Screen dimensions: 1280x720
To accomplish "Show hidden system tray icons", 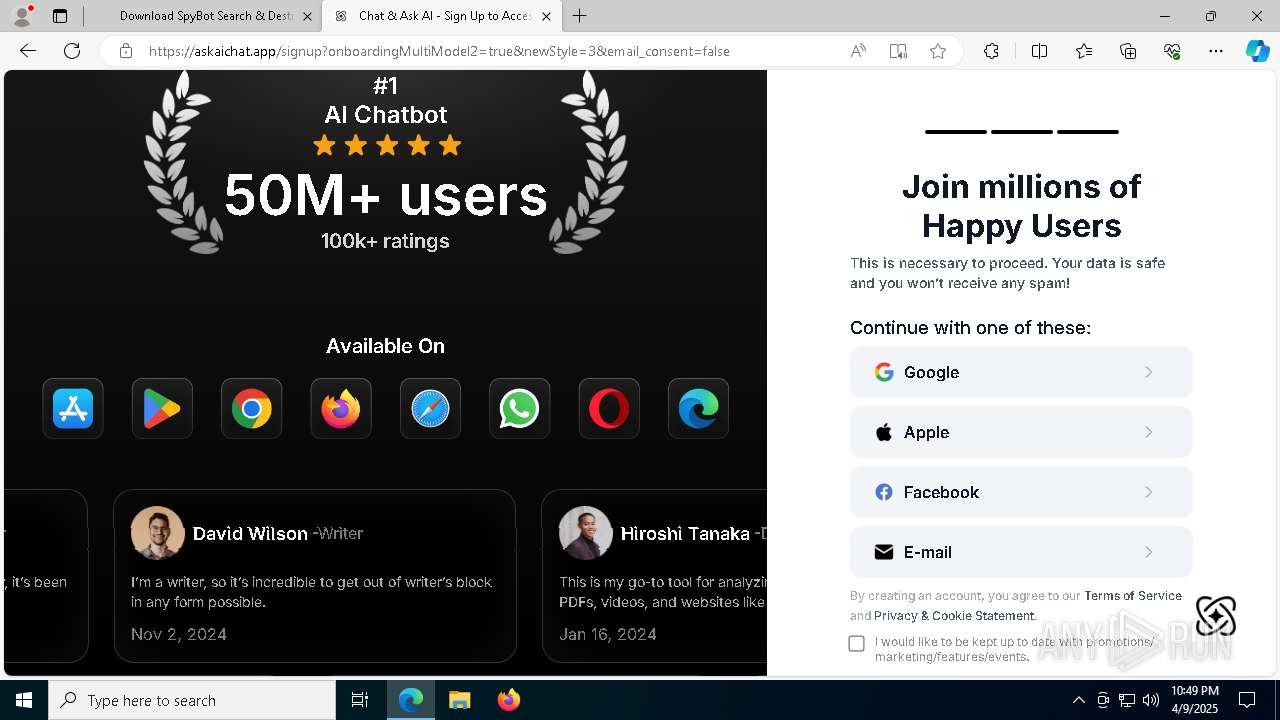I will (x=1079, y=700).
